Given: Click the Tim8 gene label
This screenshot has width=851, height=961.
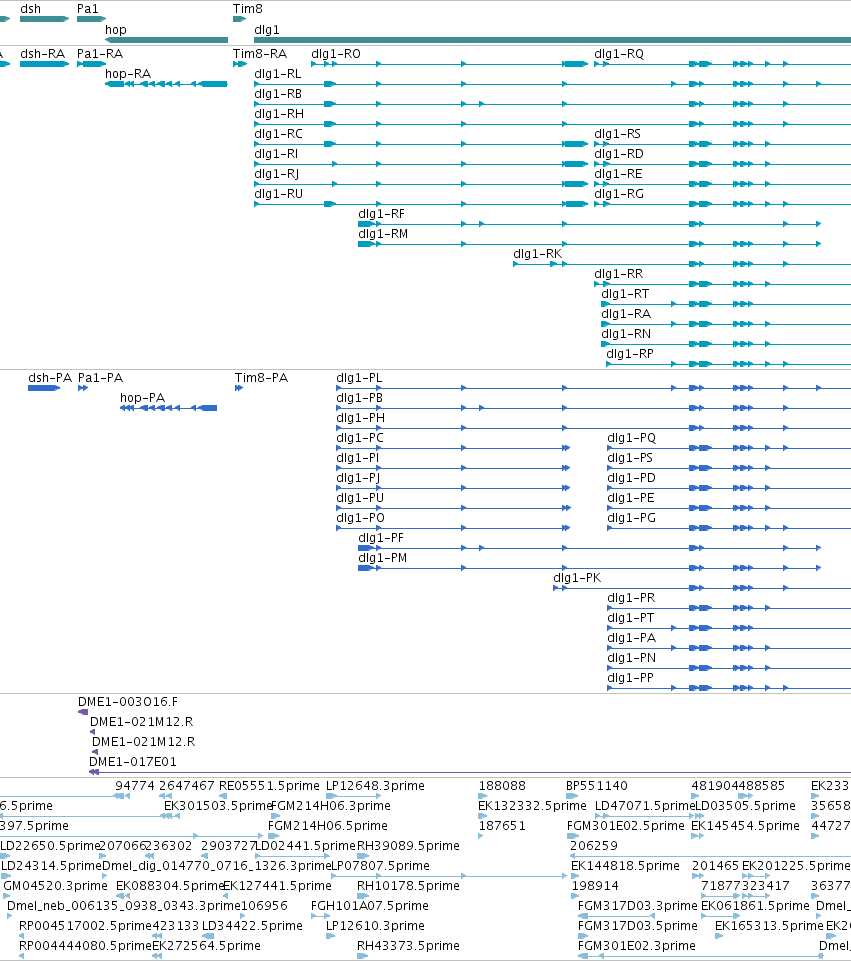Looking at the screenshot, I should click(248, 9).
